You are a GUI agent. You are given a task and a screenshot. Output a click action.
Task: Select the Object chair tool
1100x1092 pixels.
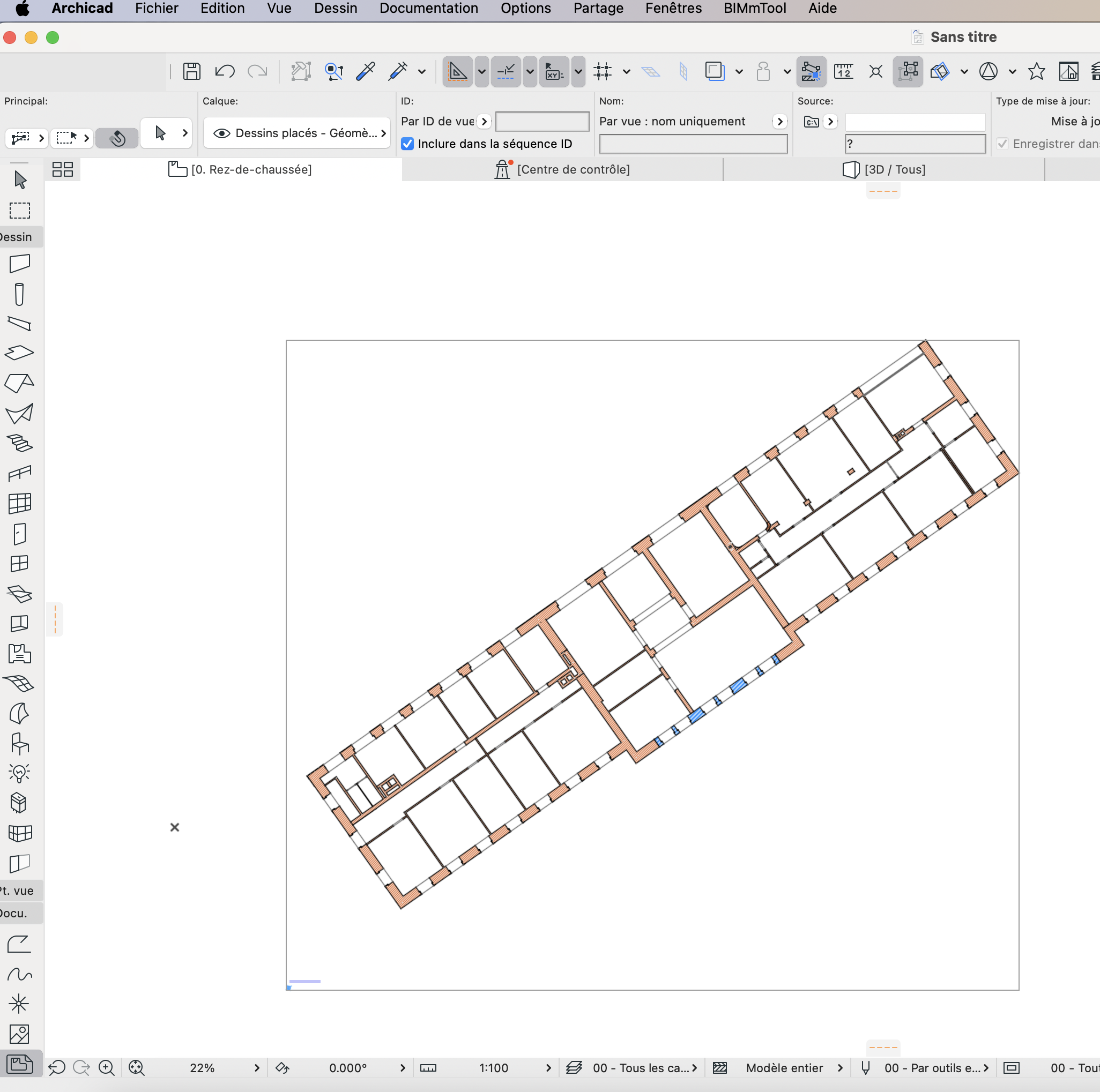pyautogui.click(x=19, y=743)
